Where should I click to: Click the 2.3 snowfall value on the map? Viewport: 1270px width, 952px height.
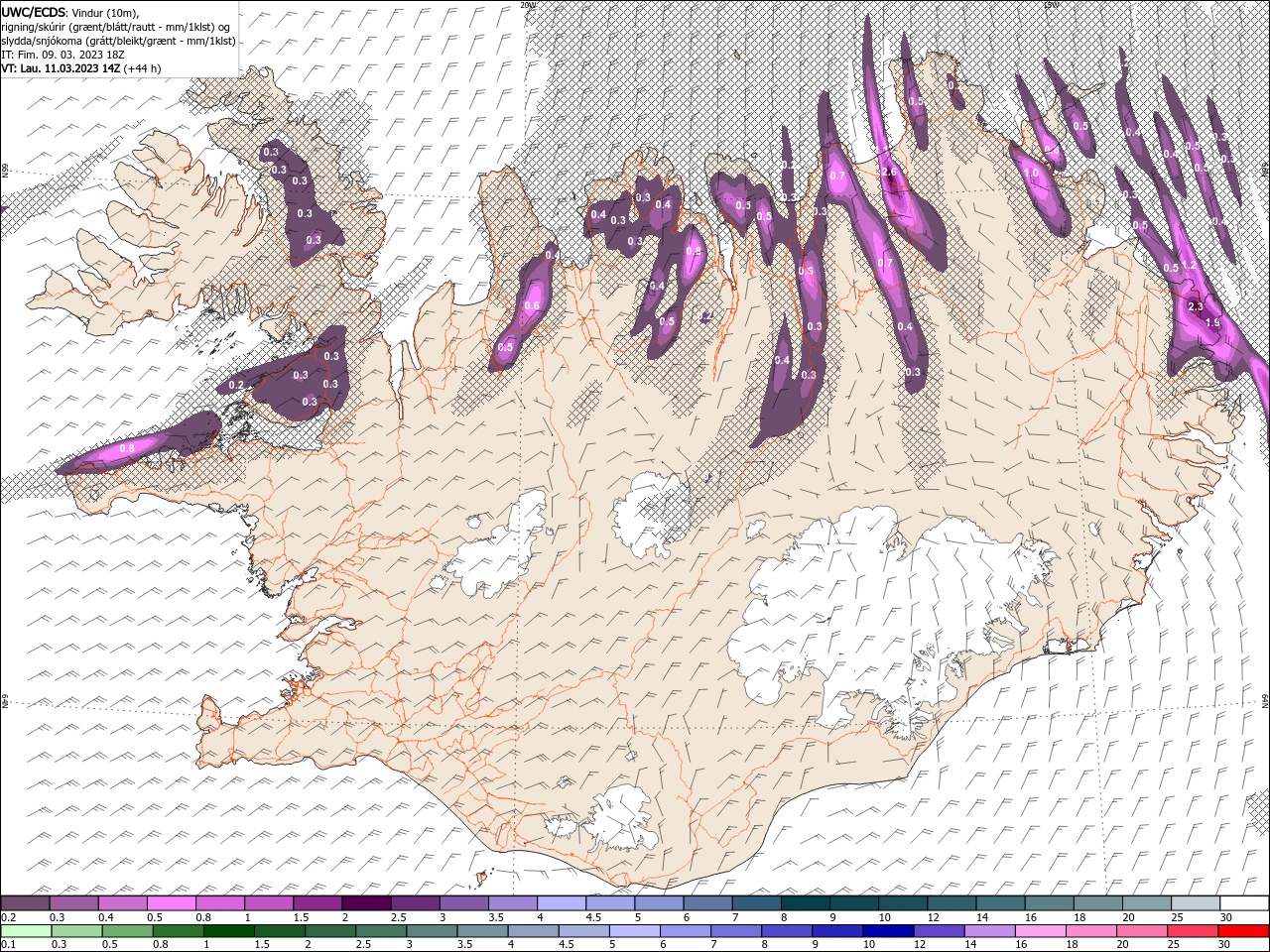(1195, 306)
